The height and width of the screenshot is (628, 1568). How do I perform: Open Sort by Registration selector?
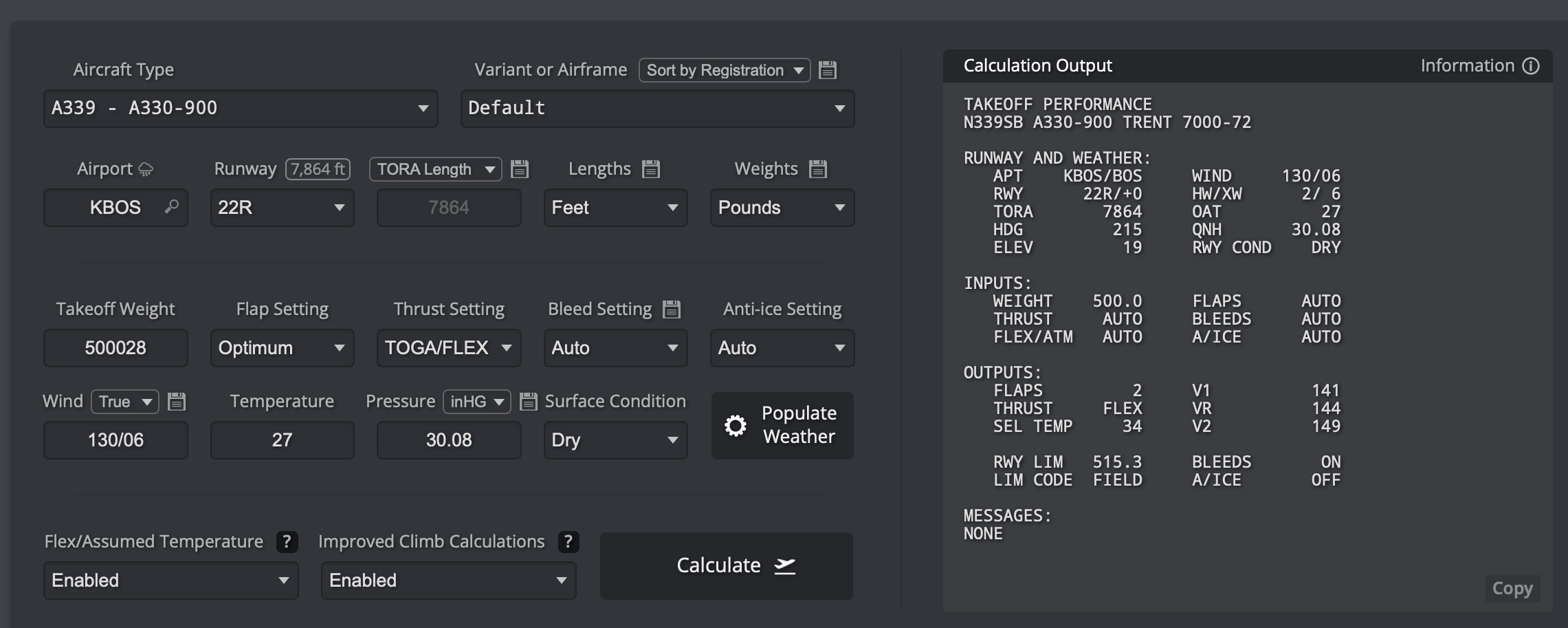[725, 70]
